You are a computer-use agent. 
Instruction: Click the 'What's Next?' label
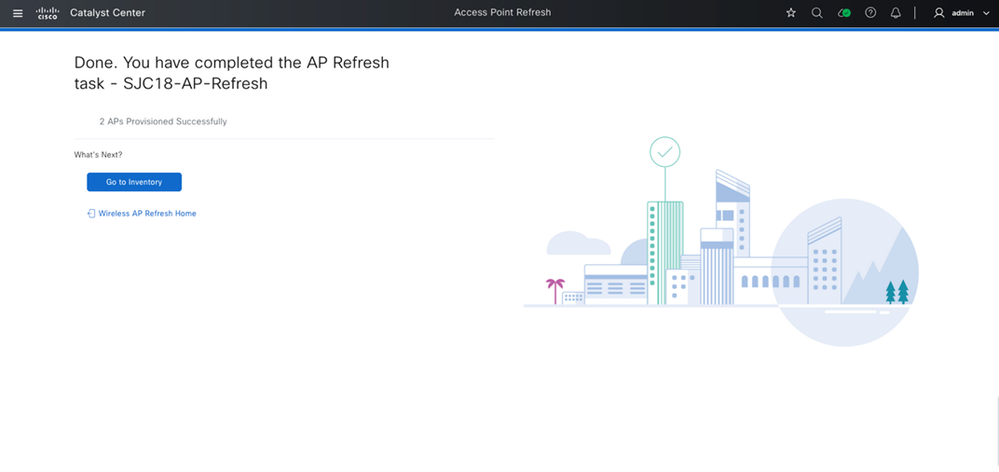click(98, 155)
